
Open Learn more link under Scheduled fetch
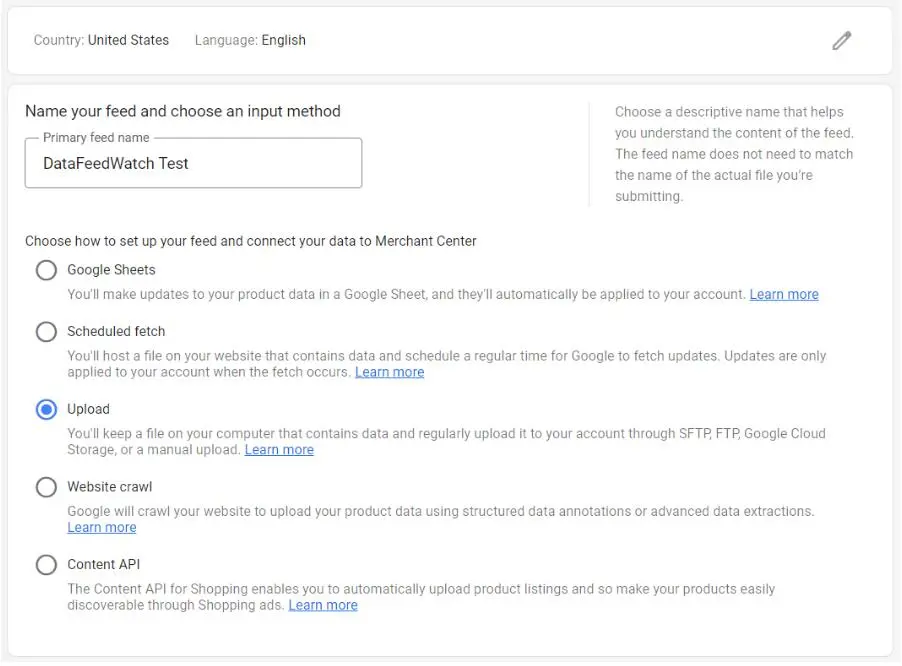tap(389, 372)
